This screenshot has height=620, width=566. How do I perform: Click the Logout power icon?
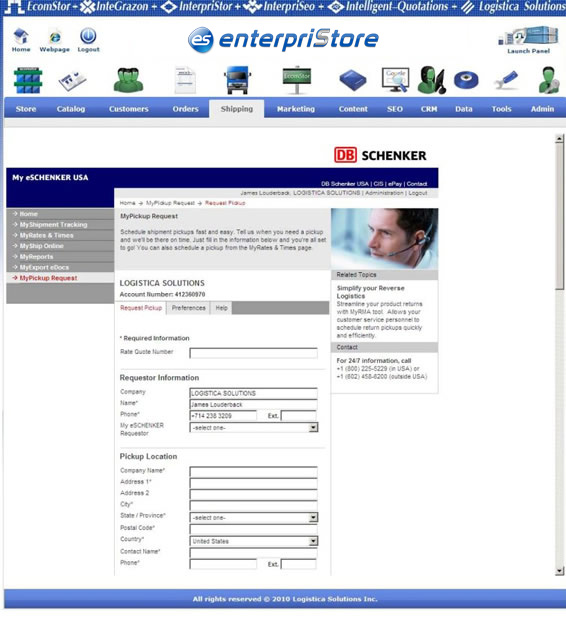[x=88, y=36]
